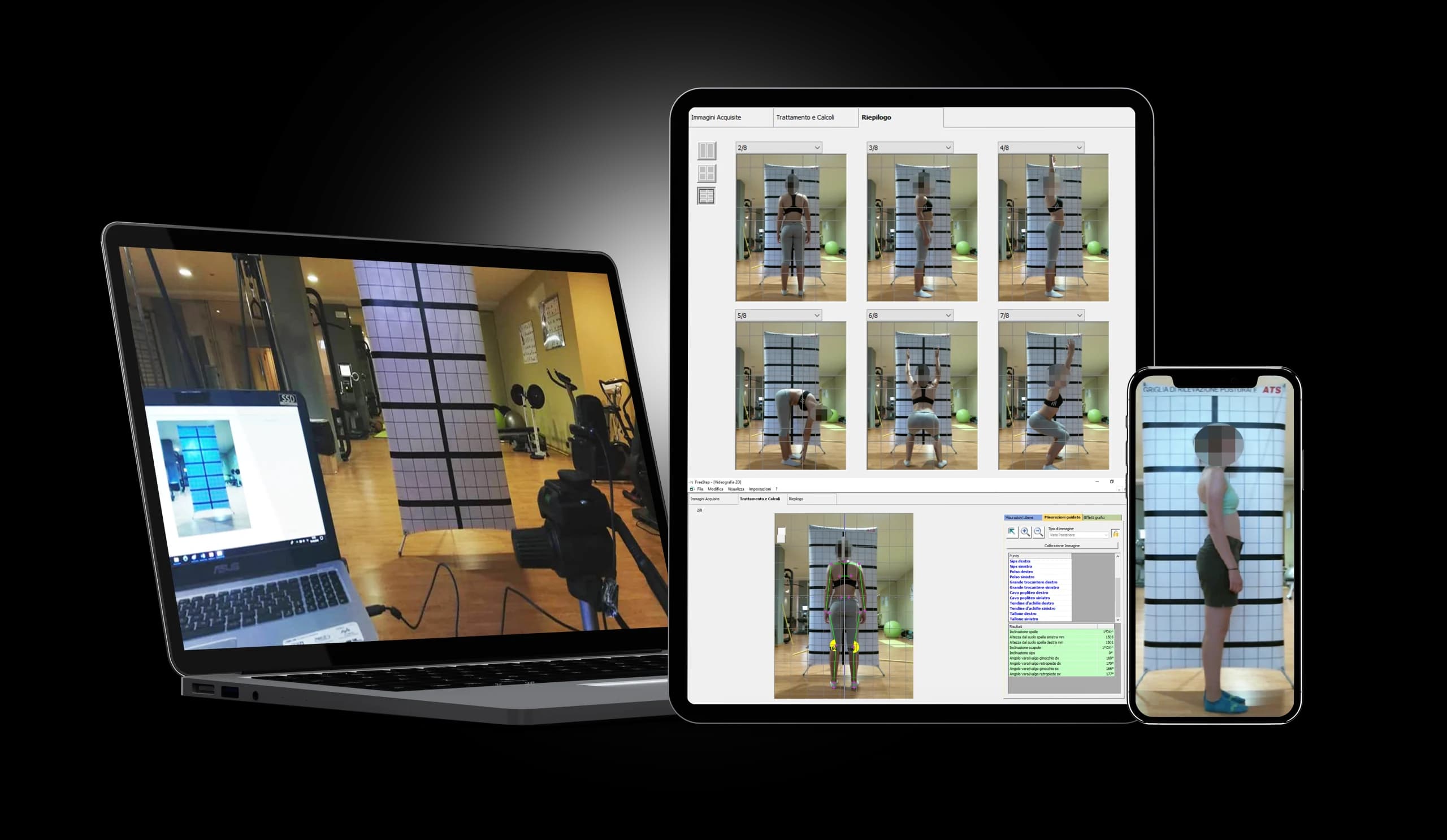The width and height of the screenshot is (1447, 840).
Task: Click the forward-bend 5/8 posture thumbnail
Action: pos(791,396)
